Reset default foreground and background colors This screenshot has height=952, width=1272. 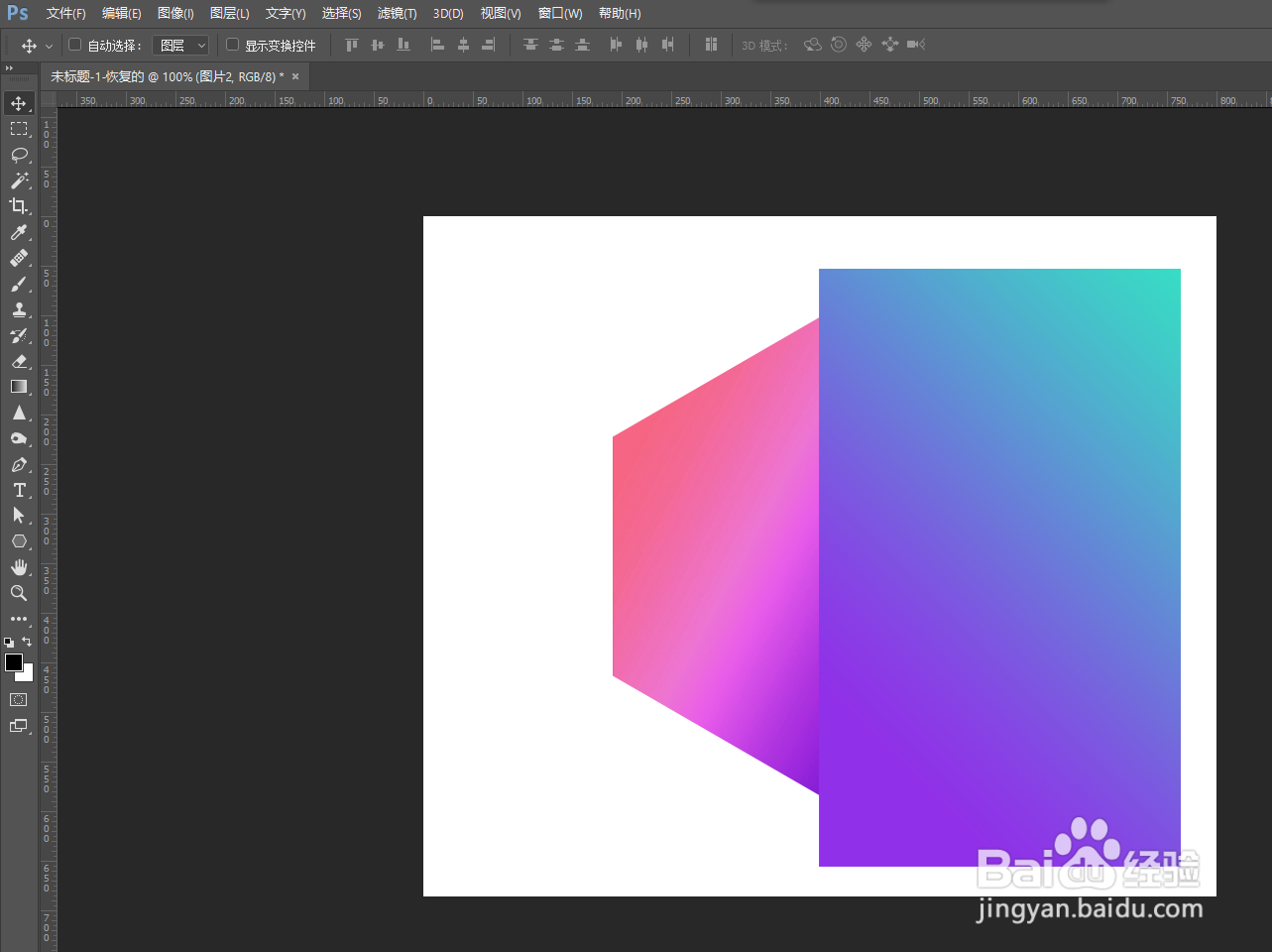click(x=9, y=643)
